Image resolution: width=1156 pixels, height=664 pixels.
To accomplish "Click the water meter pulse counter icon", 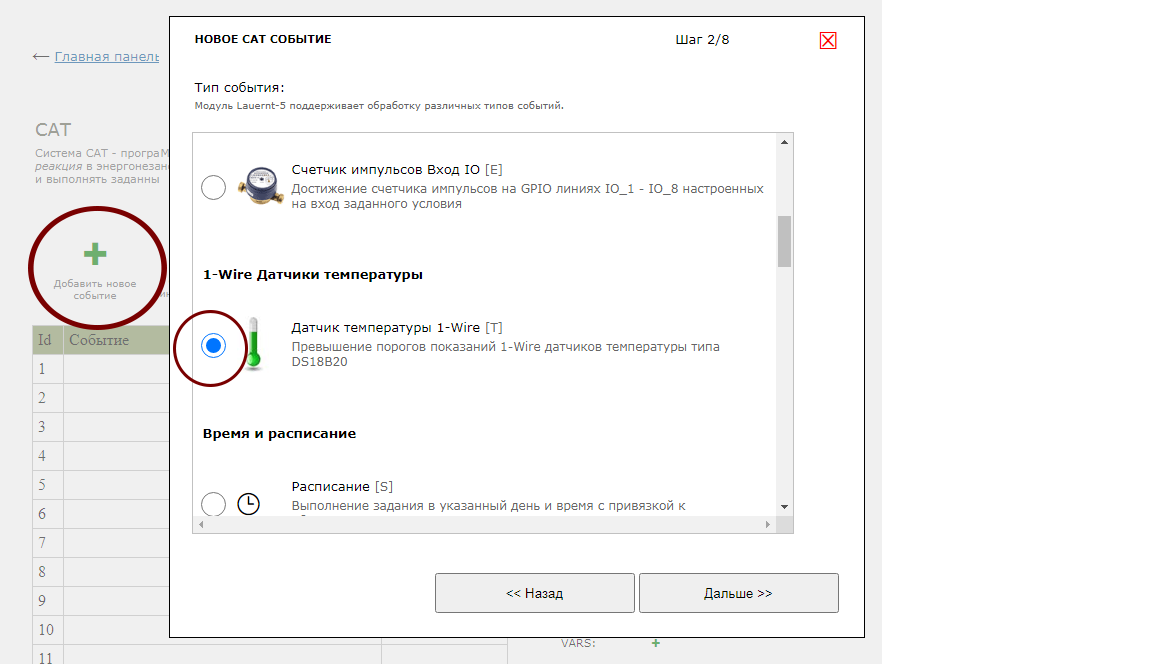I will click(x=261, y=186).
